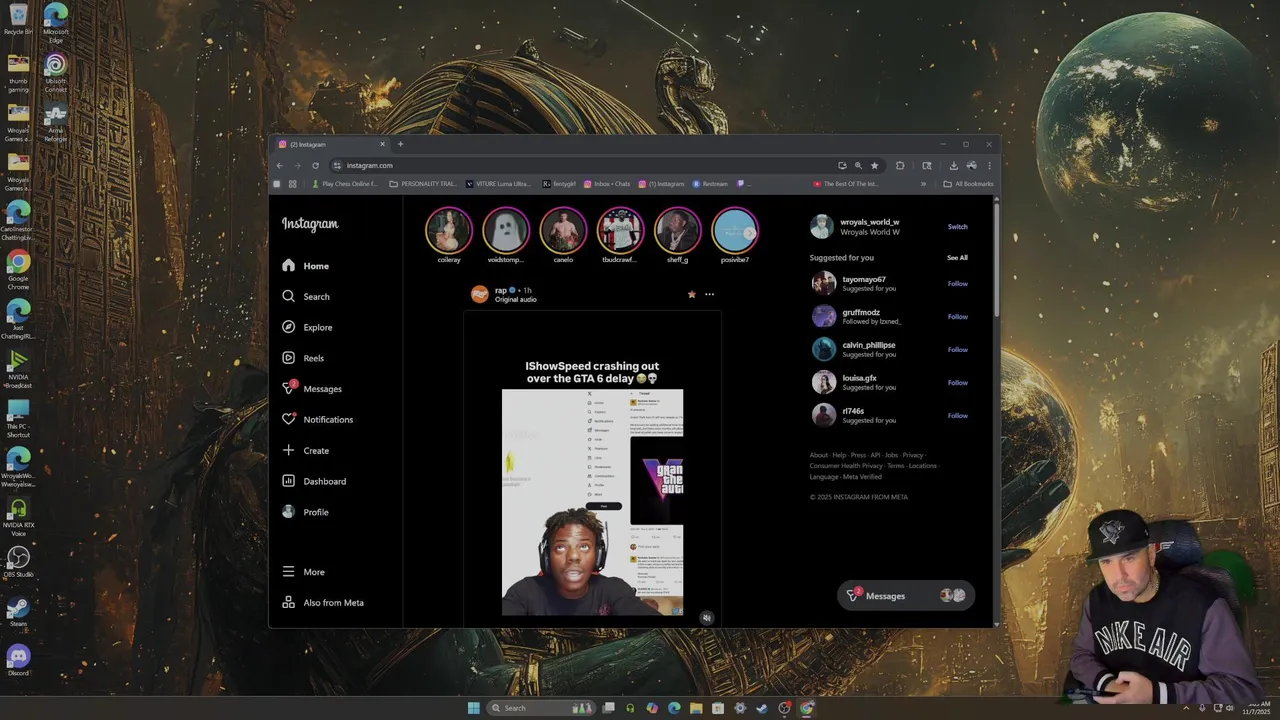Open Restream bookmark
The width and height of the screenshot is (1280, 720).
(x=710, y=184)
